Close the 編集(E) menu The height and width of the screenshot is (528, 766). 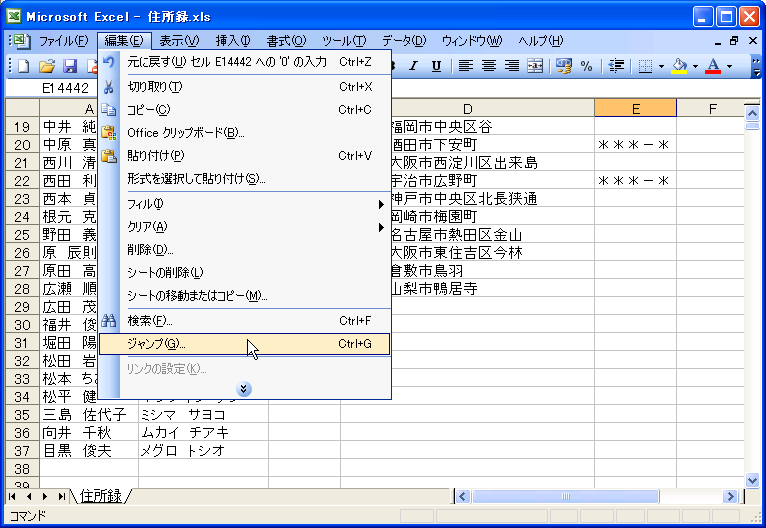pos(124,41)
